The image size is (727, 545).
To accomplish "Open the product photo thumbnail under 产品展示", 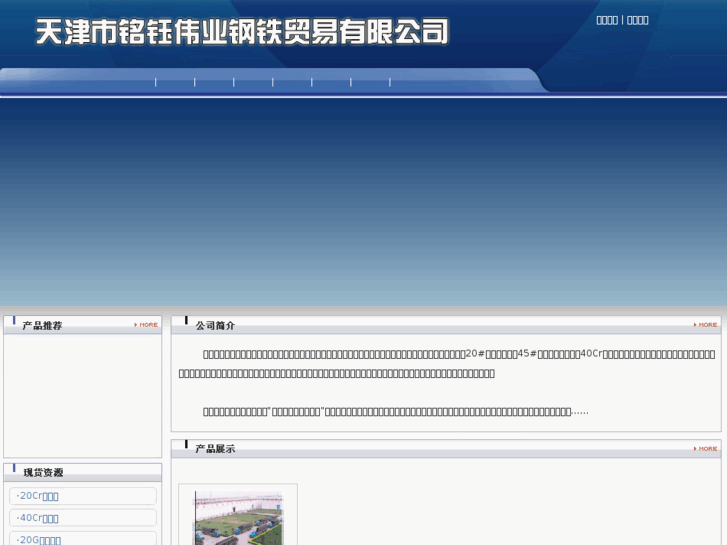I will click(x=238, y=518).
